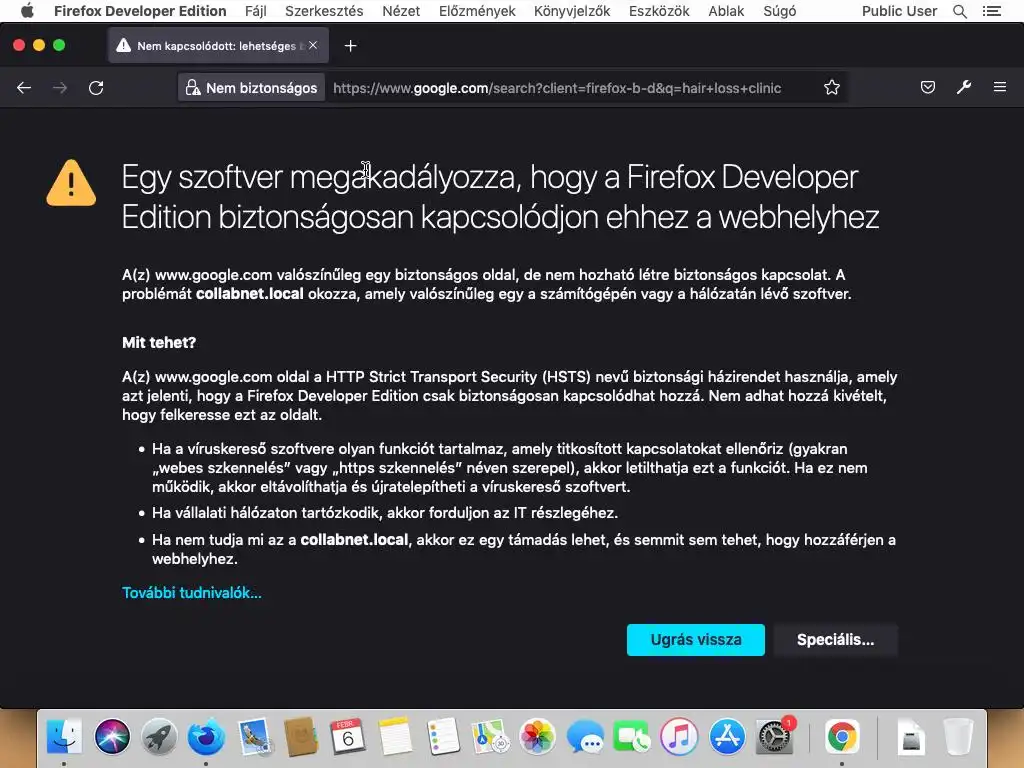The width and height of the screenshot is (1024, 768).
Task: Open the Notification Center list icon
Action: coord(992,11)
